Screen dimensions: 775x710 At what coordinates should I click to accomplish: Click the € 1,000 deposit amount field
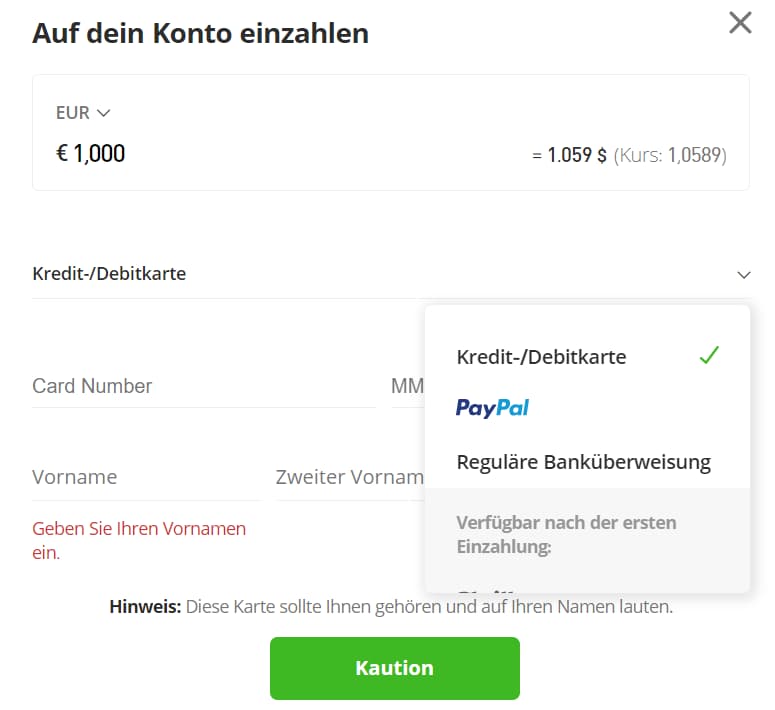(91, 154)
